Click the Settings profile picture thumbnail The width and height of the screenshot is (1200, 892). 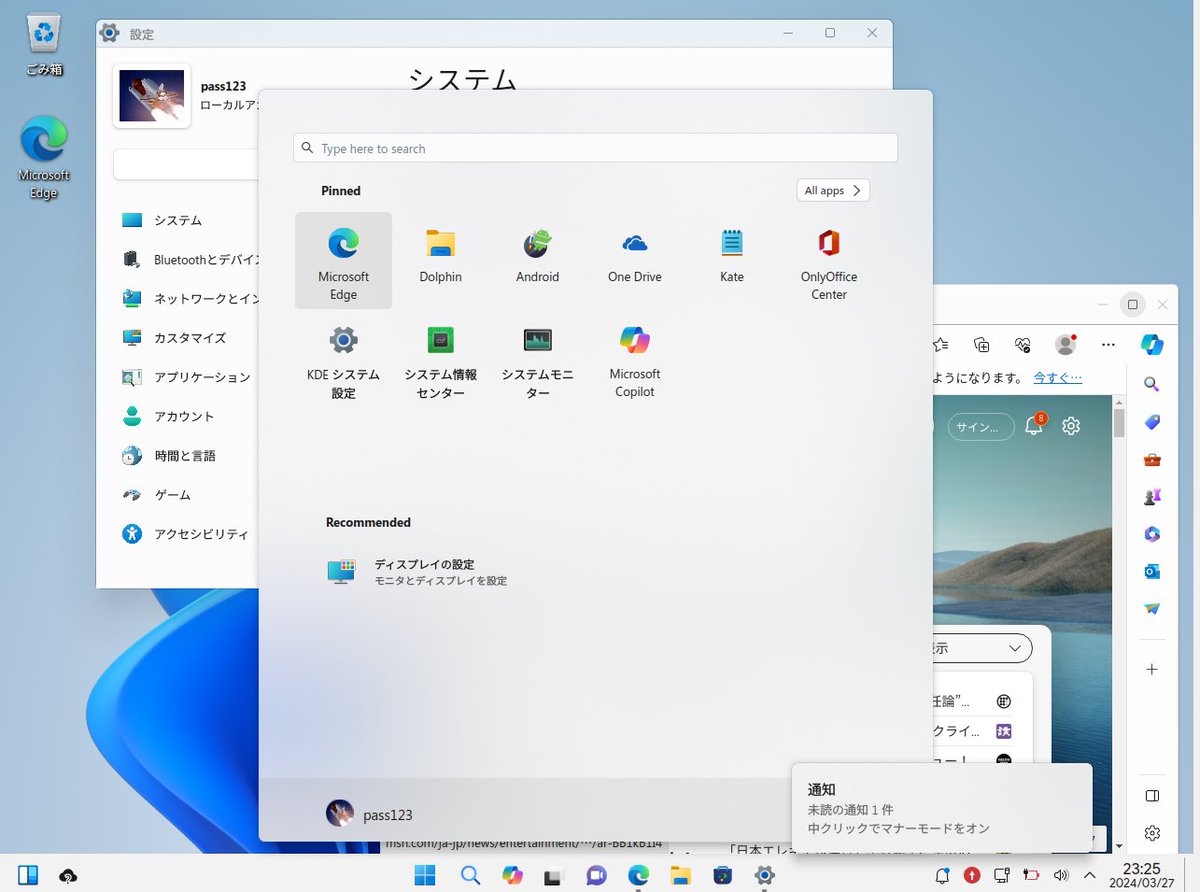pyautogui.click(x=152, y=95)
